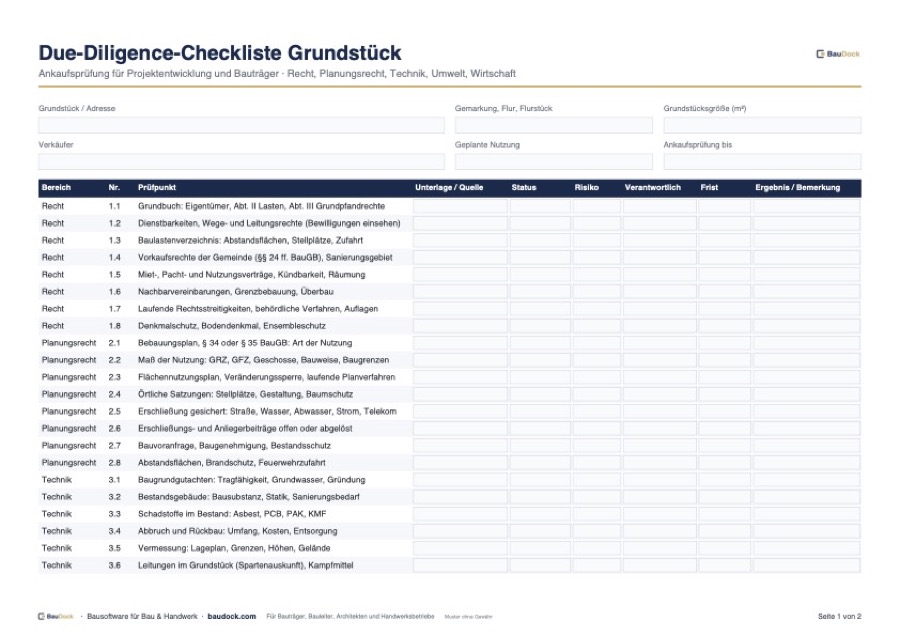The height and width of the screenshot is (636, 900).
Task: Click the Ergebnis / Bemerkung cell in row 3.6
Action: coord(806,565)
